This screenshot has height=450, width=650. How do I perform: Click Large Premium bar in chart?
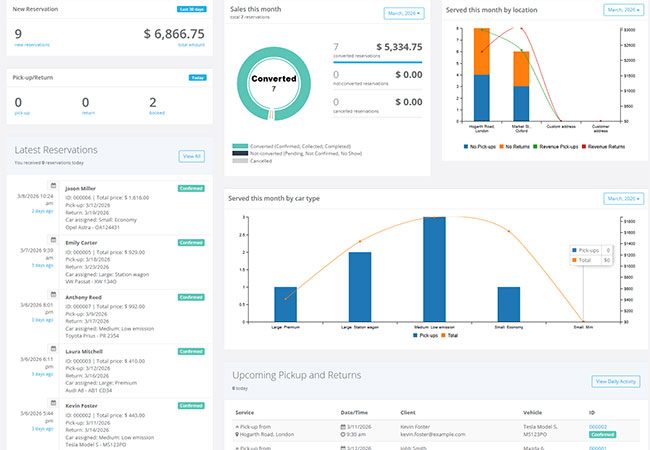coord(286,305)
